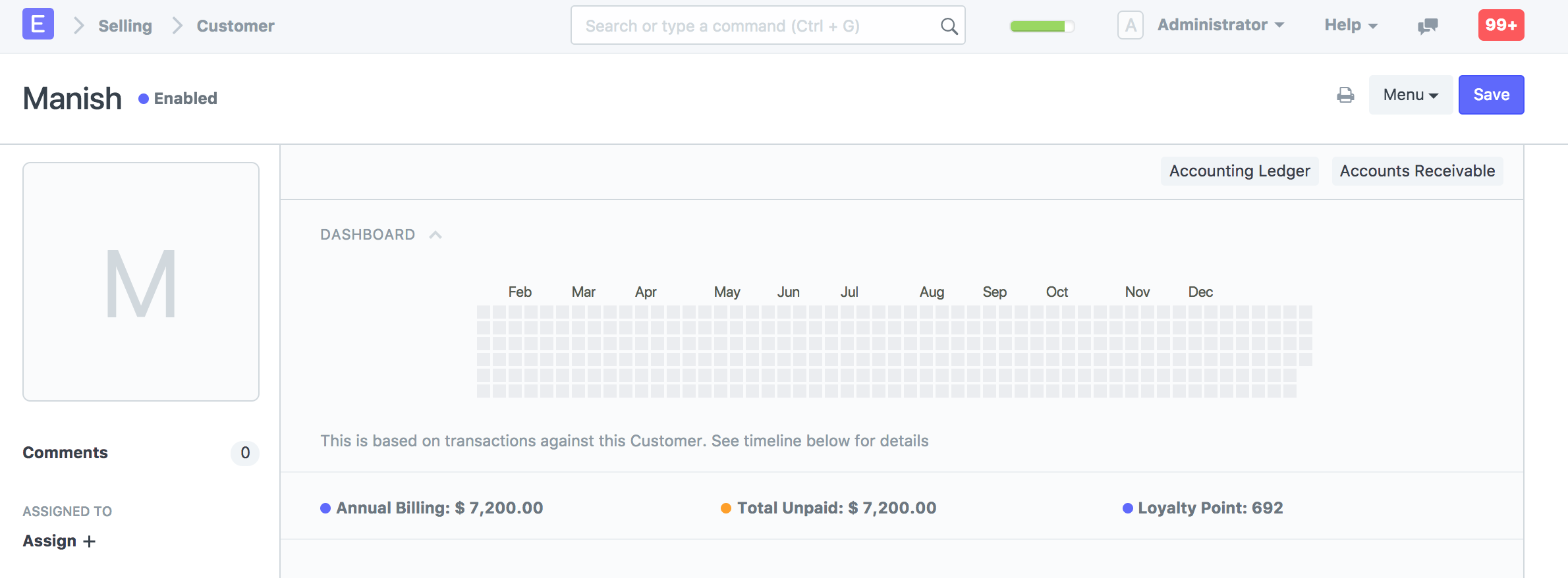The height and width of the screenshot is (578, 1568).
Task: Go to Customer breadcrumb link
Action: pos(235,26)
